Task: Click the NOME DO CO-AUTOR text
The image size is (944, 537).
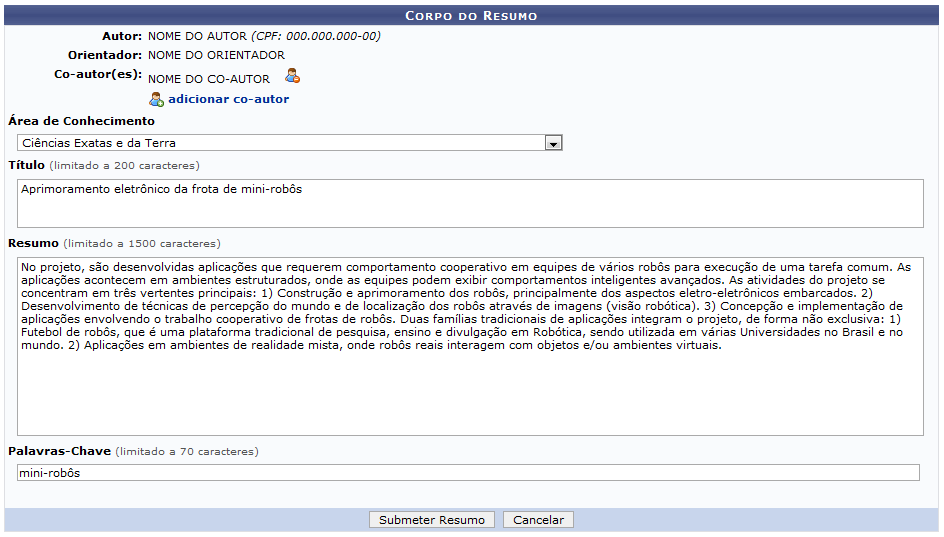Action: coord(209,79)
